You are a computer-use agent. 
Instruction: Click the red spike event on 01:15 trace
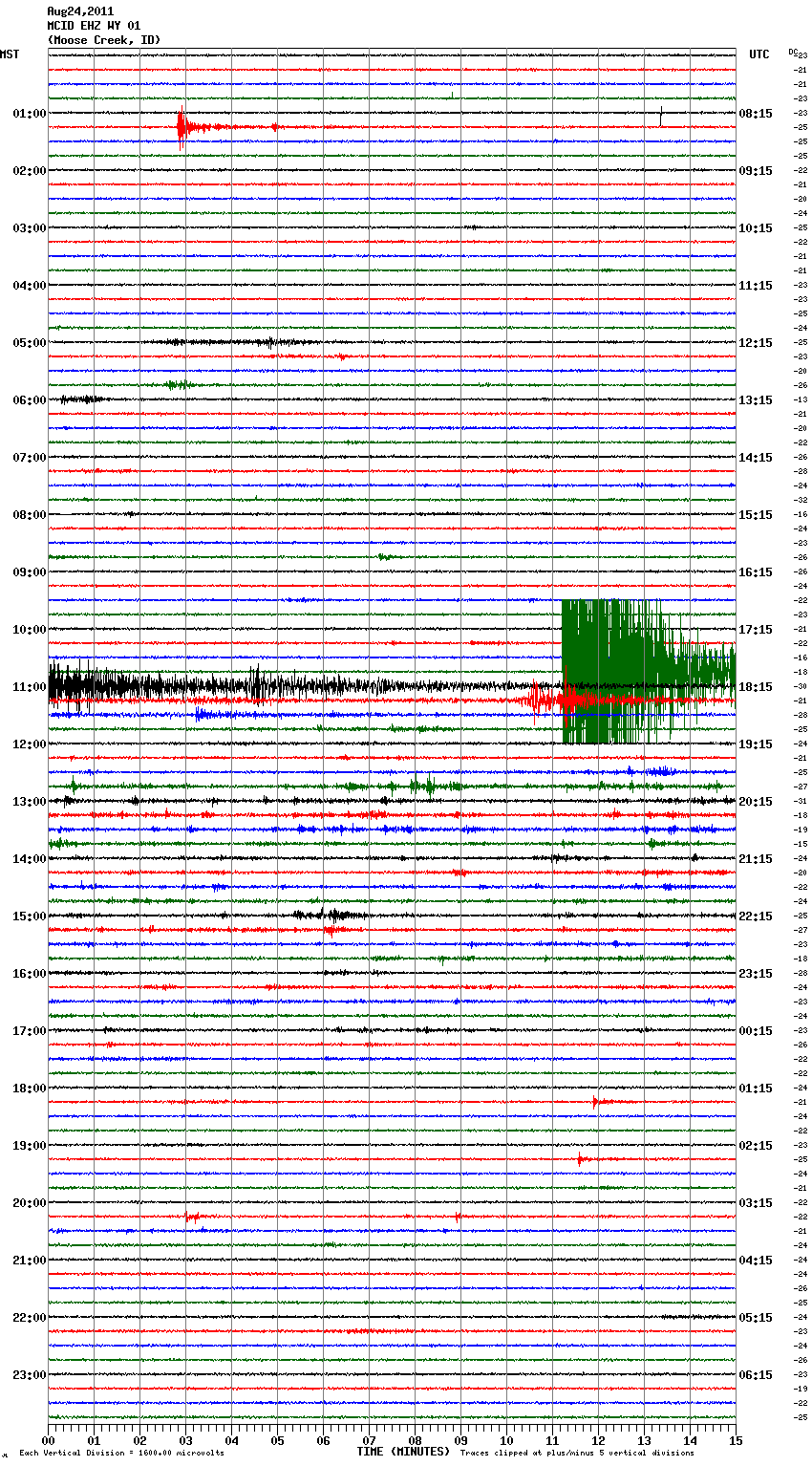pyautogui.click(x=182, y=127)
